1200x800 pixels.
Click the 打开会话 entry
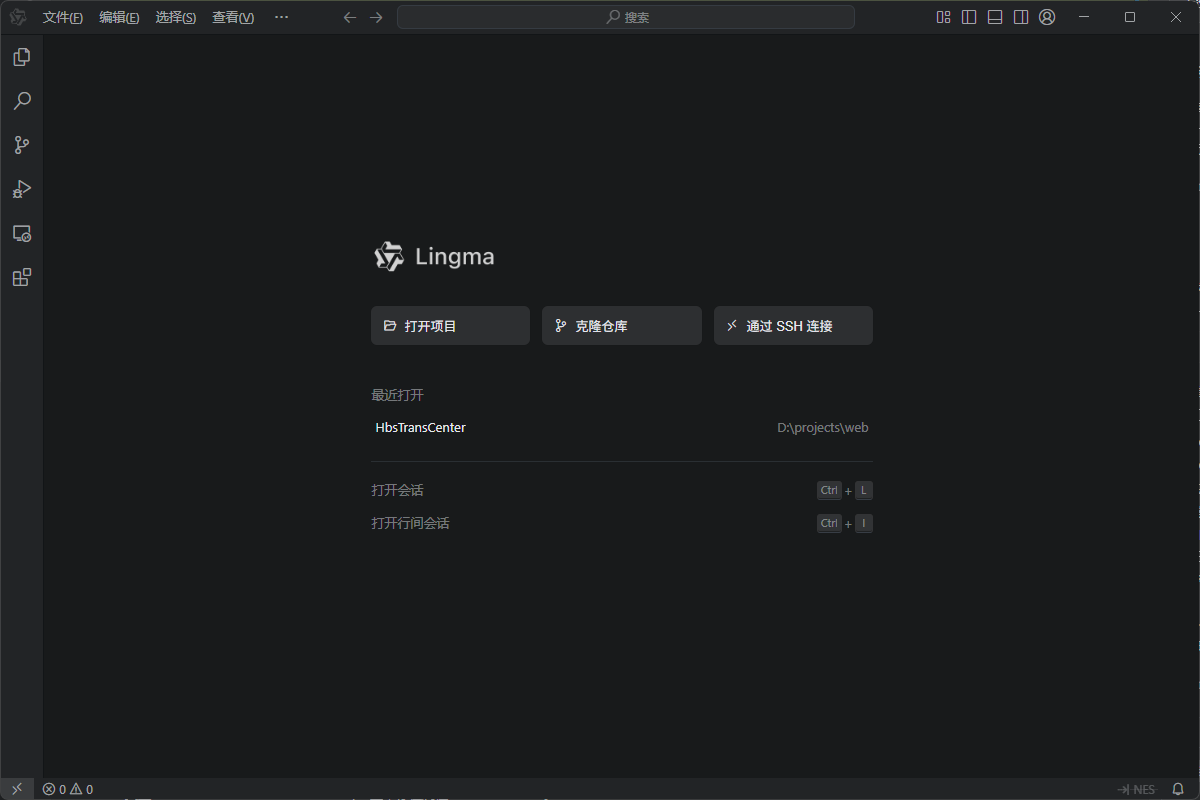(397, 490)
